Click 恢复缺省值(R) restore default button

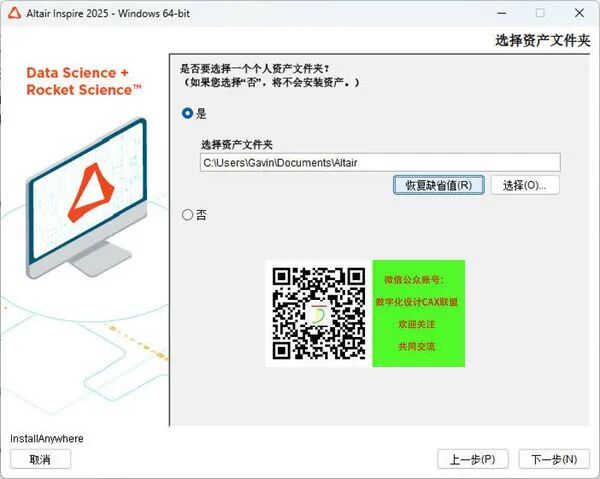click(x=439, y=185)
